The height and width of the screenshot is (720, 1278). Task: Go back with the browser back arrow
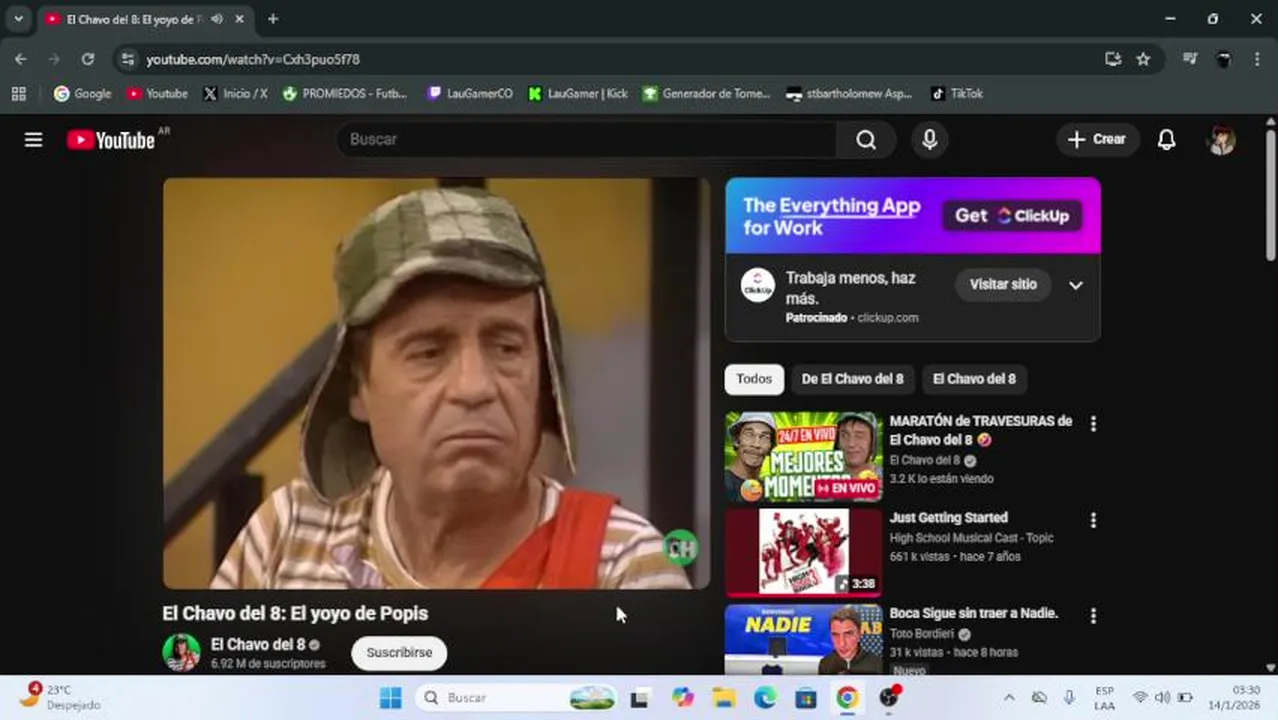pyautogui.click(x=21, y=59)
